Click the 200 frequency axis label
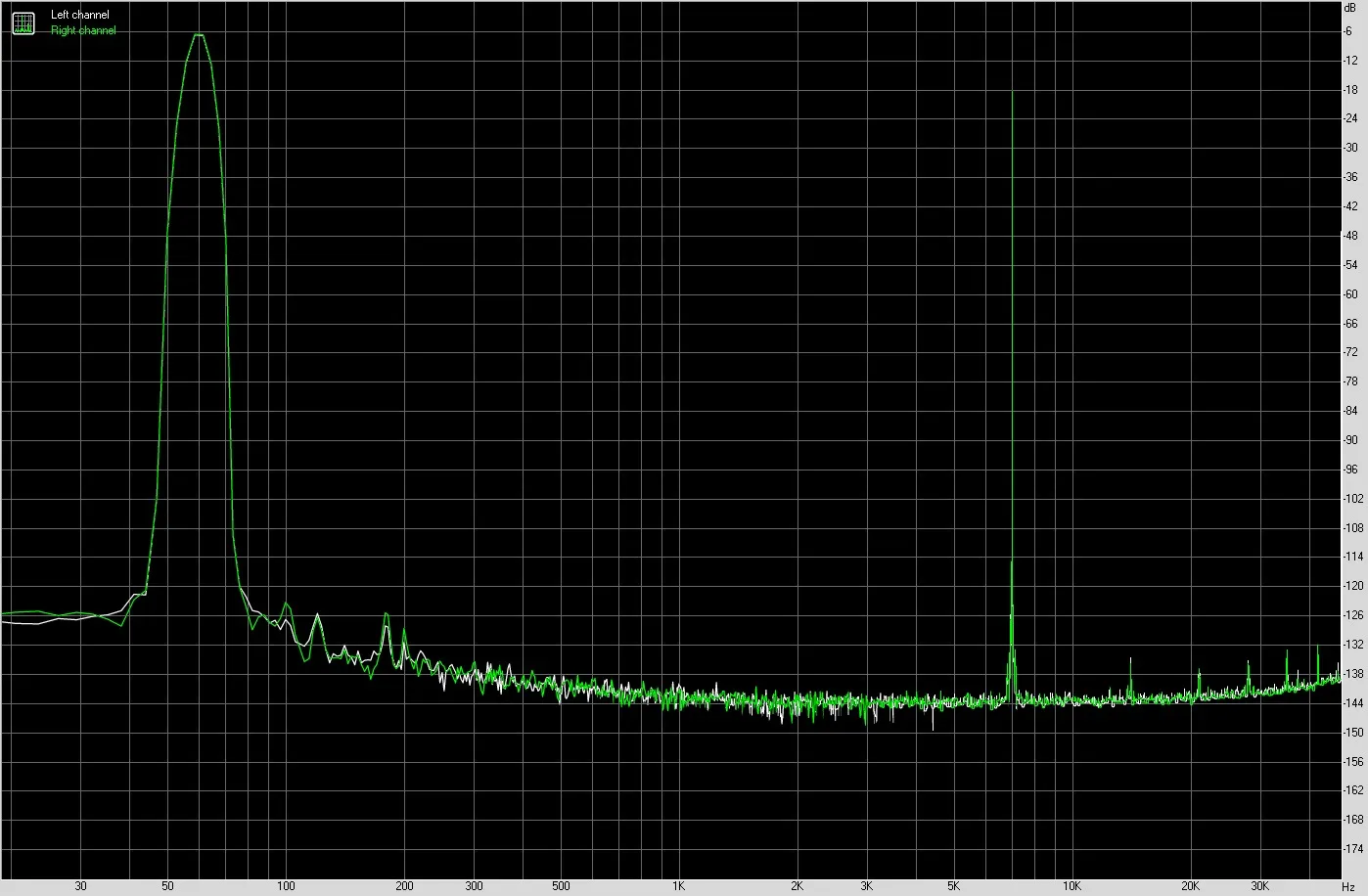 coord(404,886)
